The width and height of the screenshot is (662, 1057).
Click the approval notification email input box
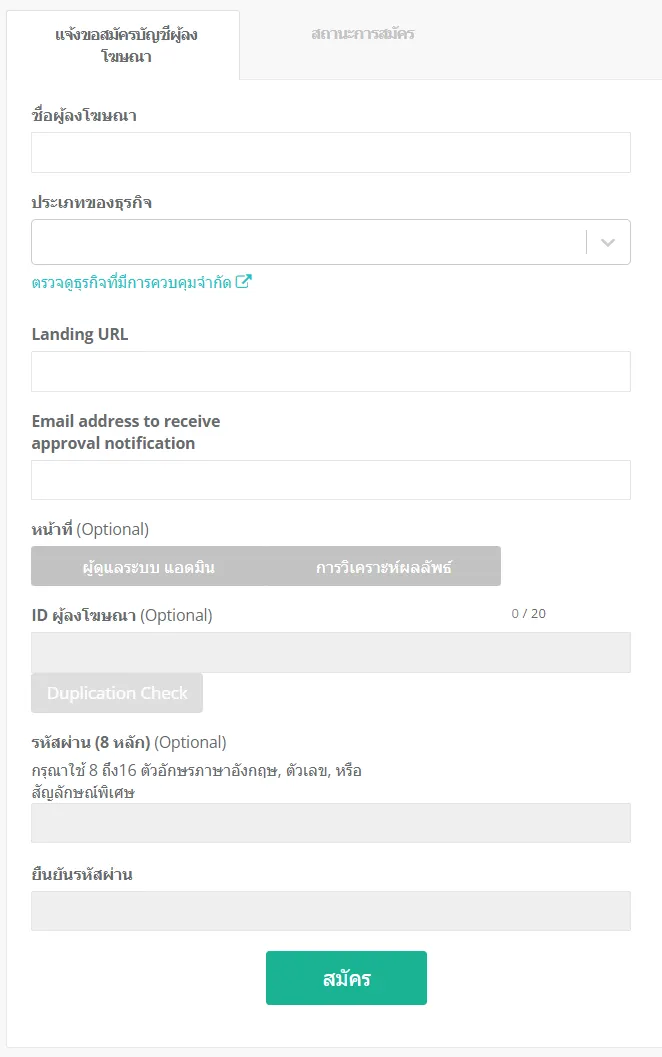tap(330, 480)
